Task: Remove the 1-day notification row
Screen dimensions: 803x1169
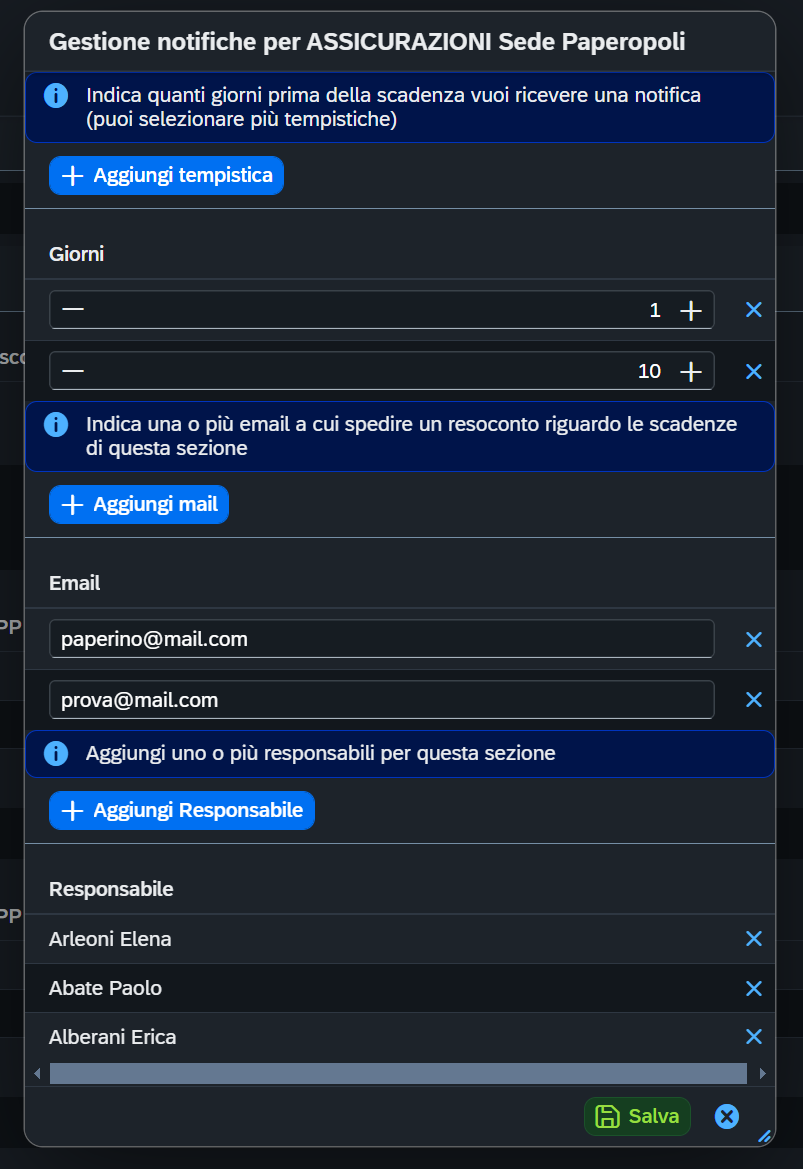Action: coord(754,310)
